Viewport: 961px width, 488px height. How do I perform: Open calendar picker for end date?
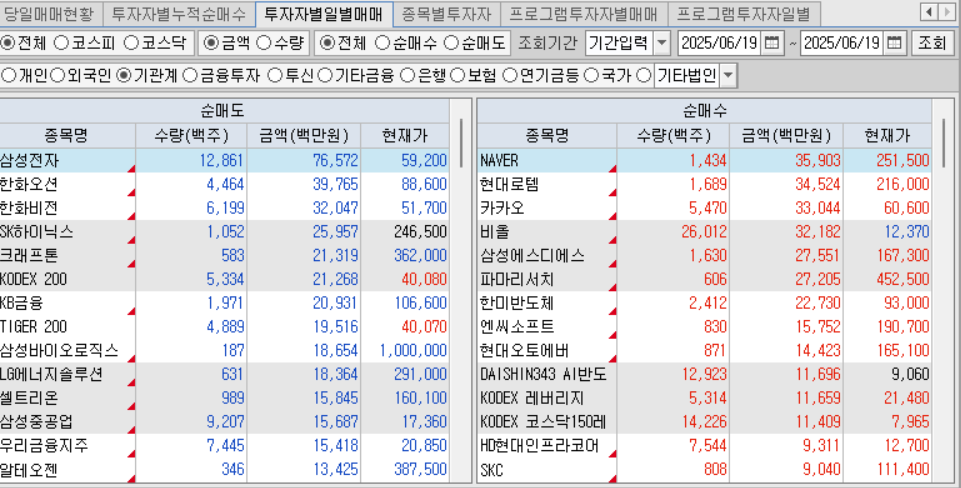click(x=895, y=43)
